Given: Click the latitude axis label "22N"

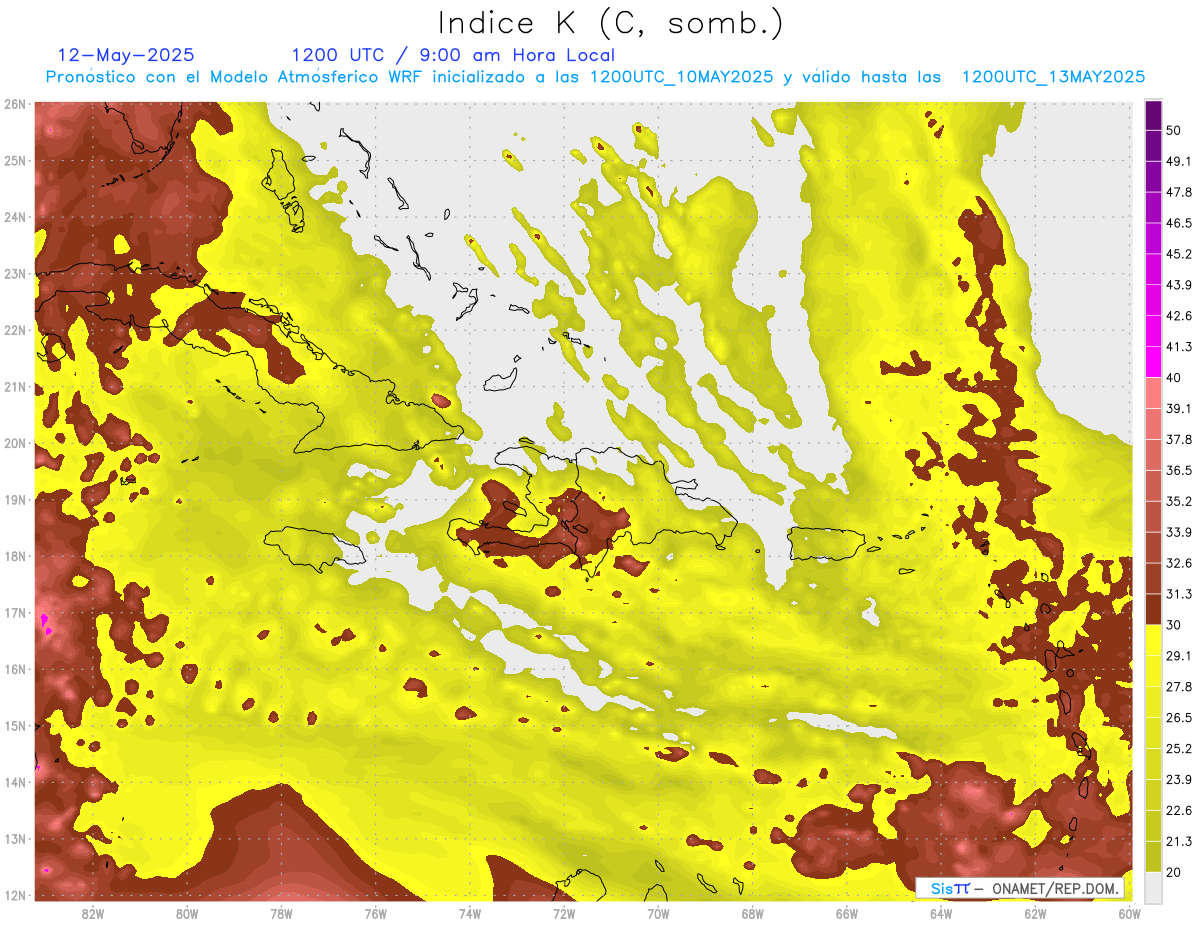Looking at the screenshot, I should click(x=15, y=330).
